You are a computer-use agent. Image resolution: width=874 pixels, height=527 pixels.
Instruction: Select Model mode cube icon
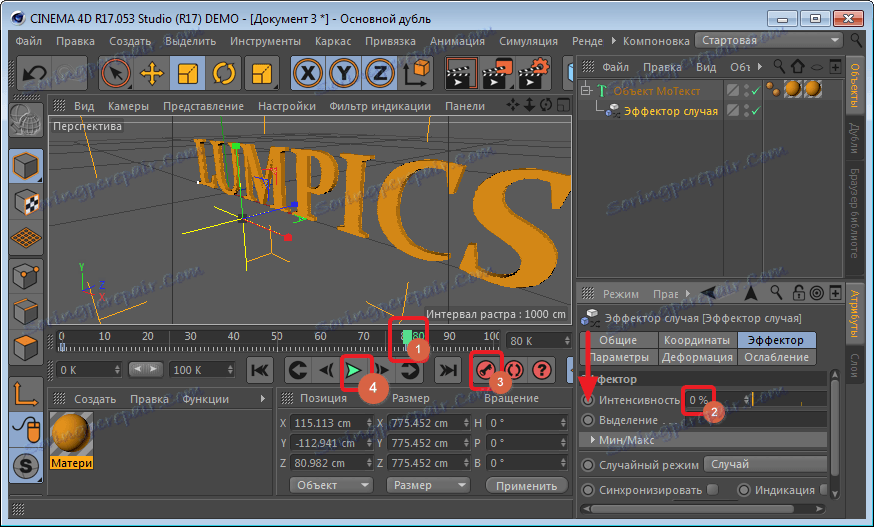click(x=26, y=166)
